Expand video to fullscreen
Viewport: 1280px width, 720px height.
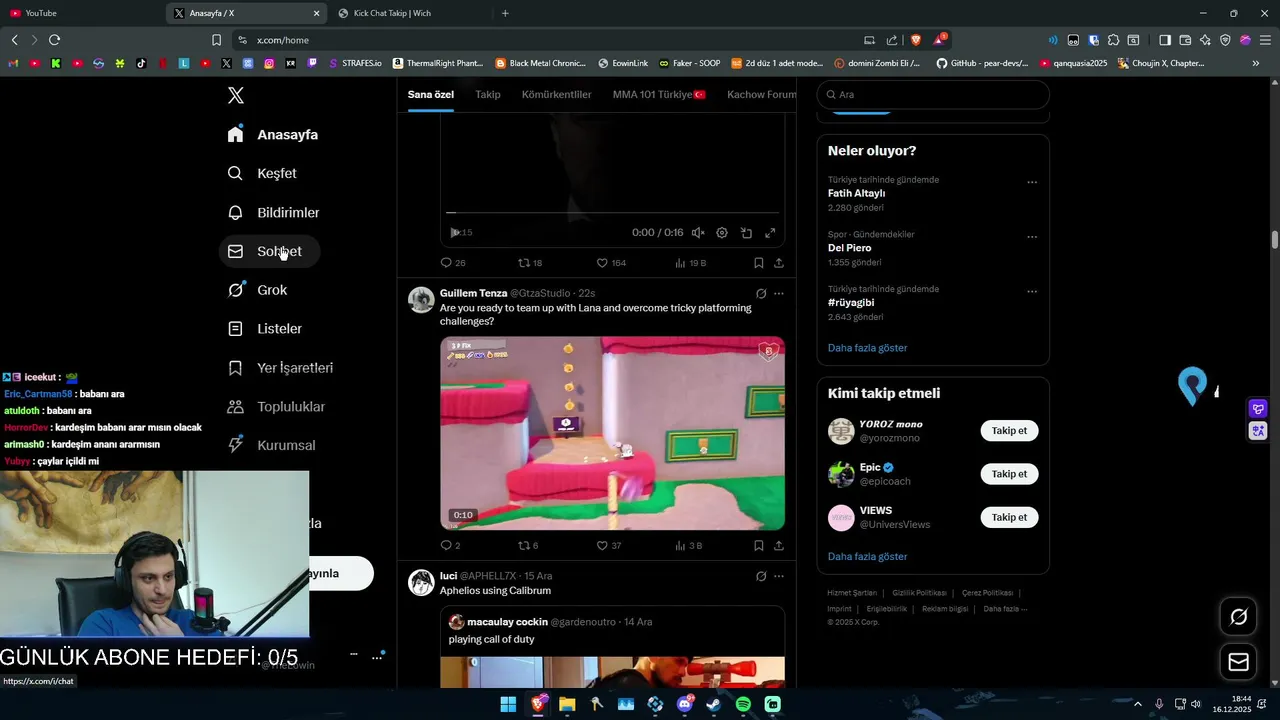click(770, 233)
